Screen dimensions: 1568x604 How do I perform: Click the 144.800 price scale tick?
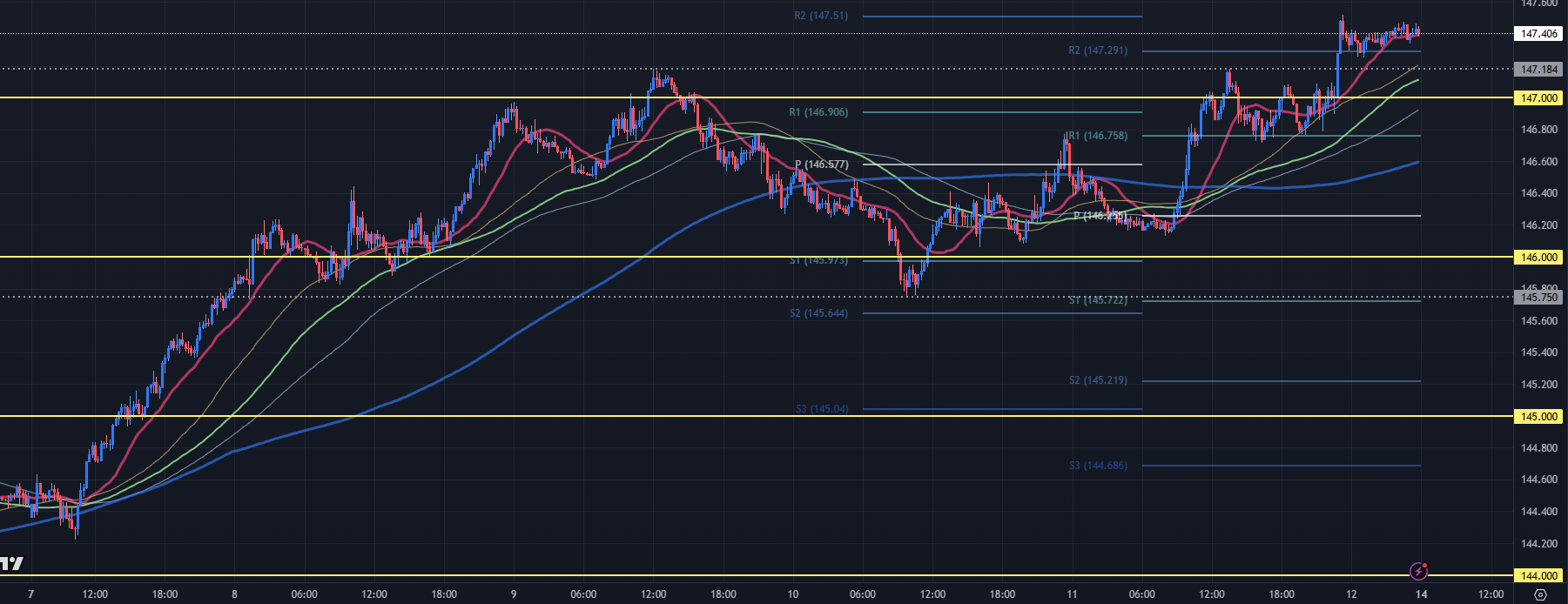(x=1538, y=448)
